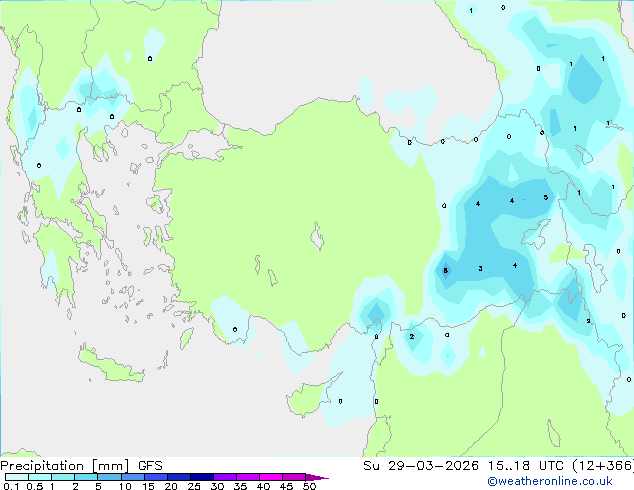634x490 pixels.
Task: Click the legend label 0.1
Action: click(11, 486)
